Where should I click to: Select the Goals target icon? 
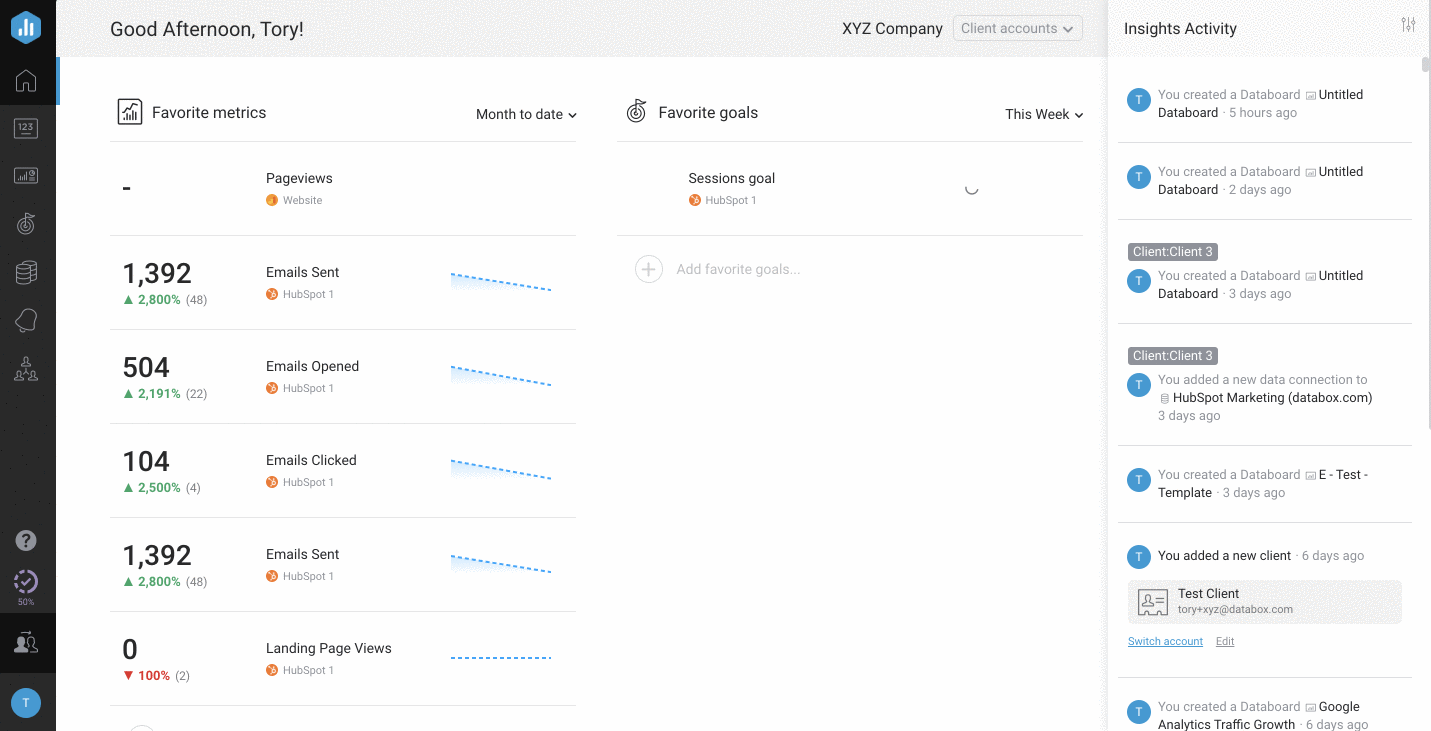pyautogui.click(x=27, y=223)
